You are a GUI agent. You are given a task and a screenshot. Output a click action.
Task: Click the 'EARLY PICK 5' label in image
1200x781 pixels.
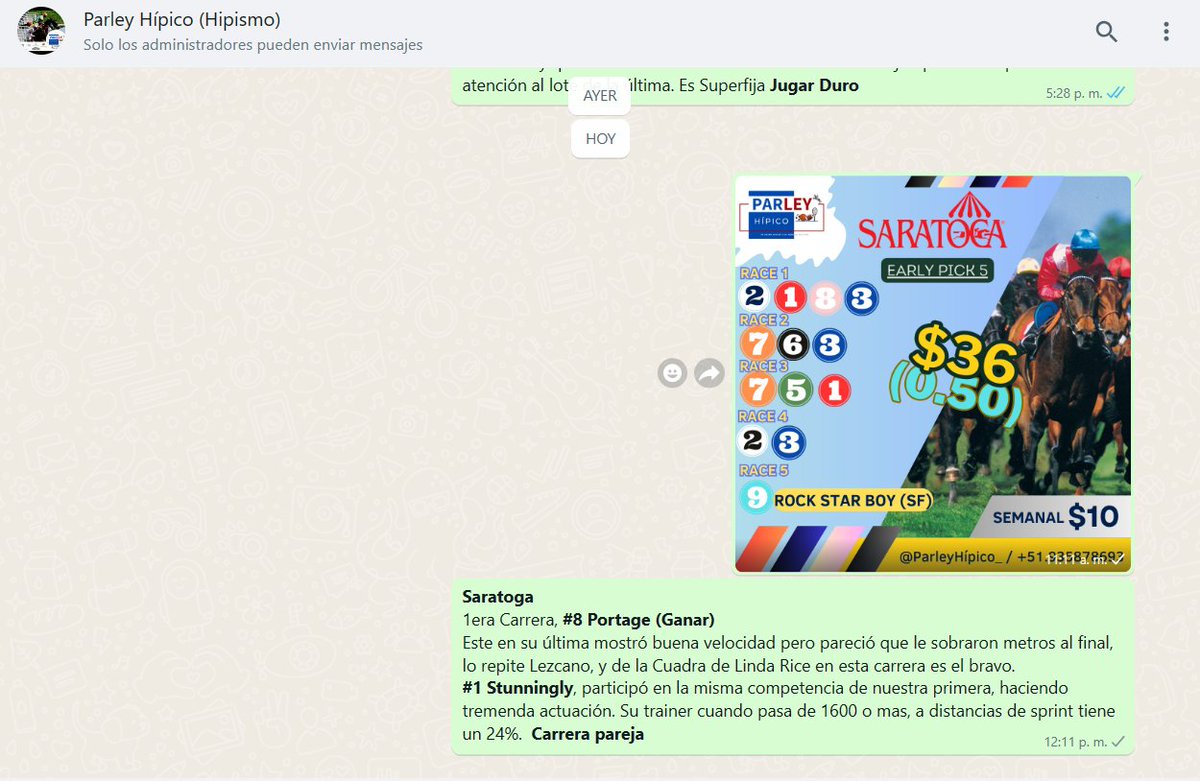click(x=937, y=270)
